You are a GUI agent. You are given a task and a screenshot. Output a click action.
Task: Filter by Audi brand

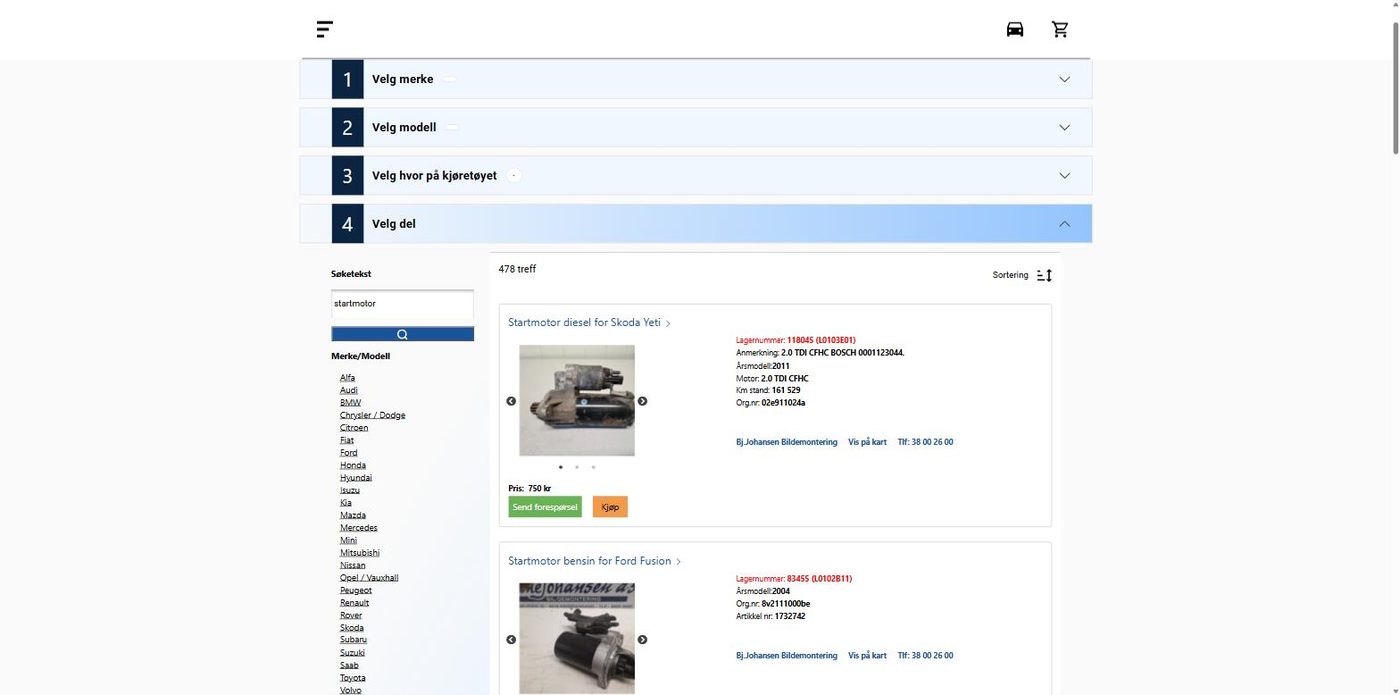pos(348,390)
